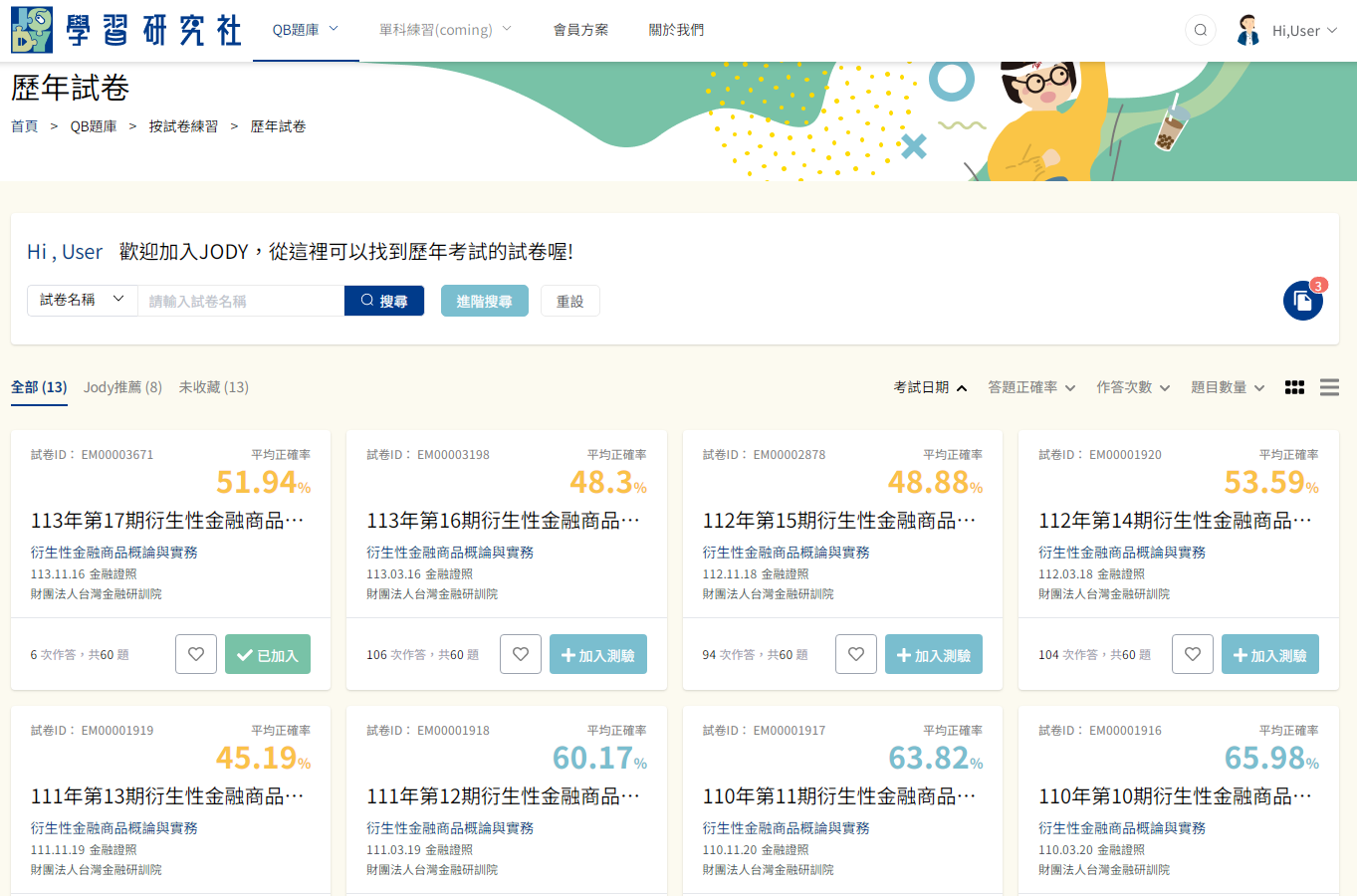This screenshot has width=1357, height=896.
Task: Add 112年第14期 exam via 加入測驗
Action: coord(1270,654)
